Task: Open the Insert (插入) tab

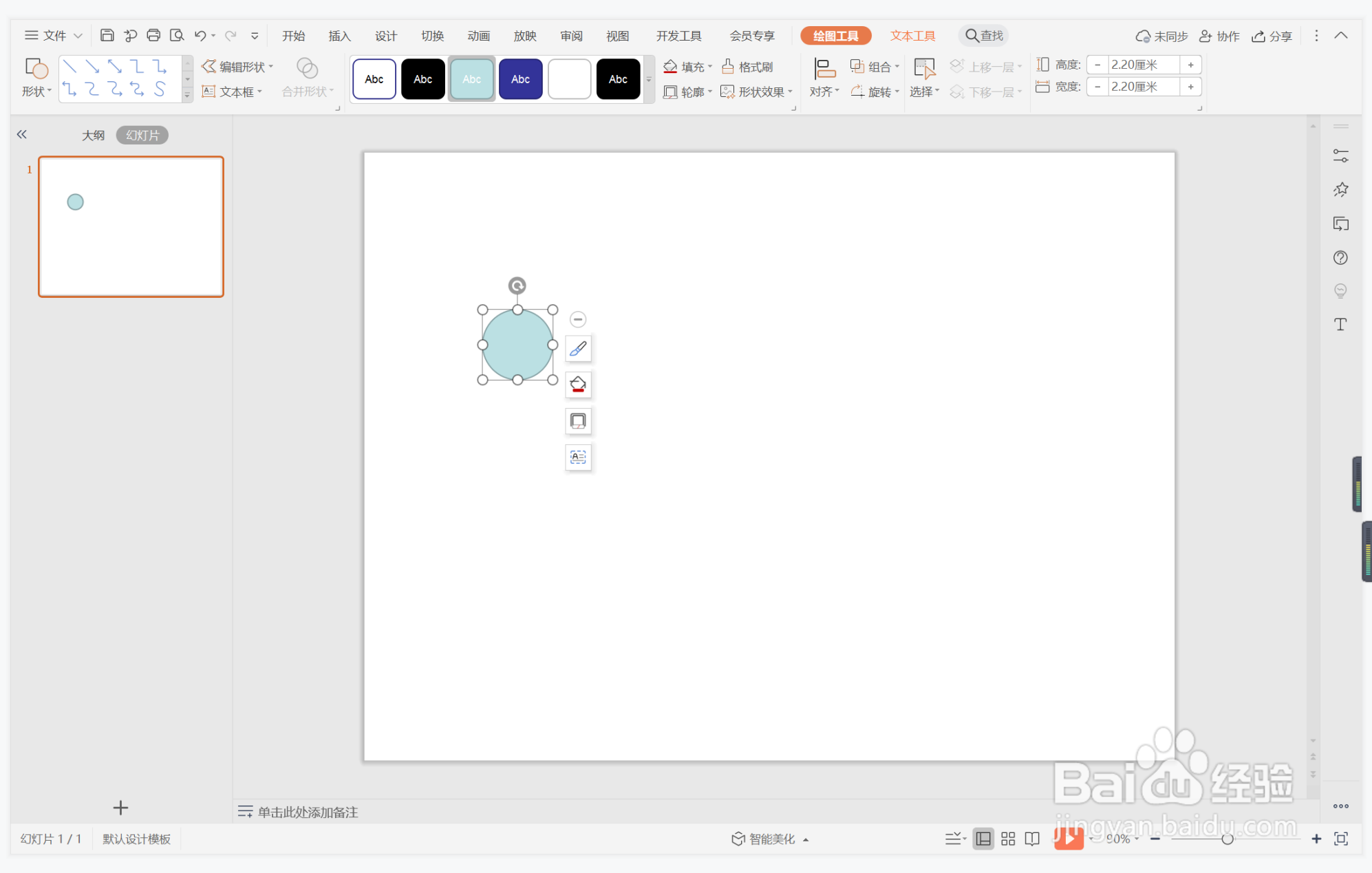Action: pyautogui.click(x=340, y=36)
